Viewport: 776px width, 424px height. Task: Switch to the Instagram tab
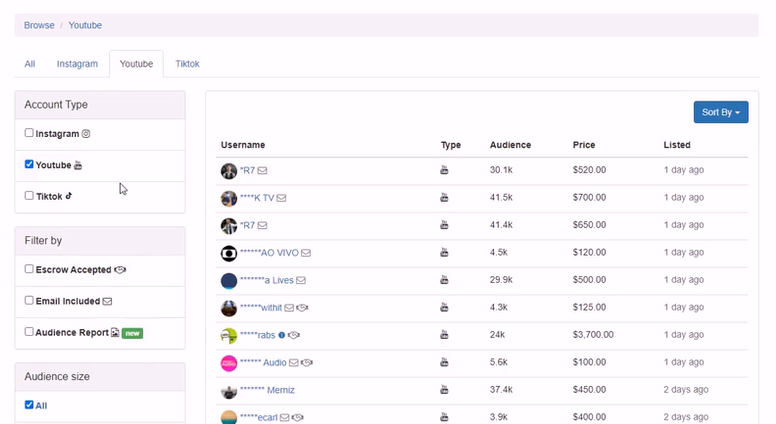click(77, 64)
